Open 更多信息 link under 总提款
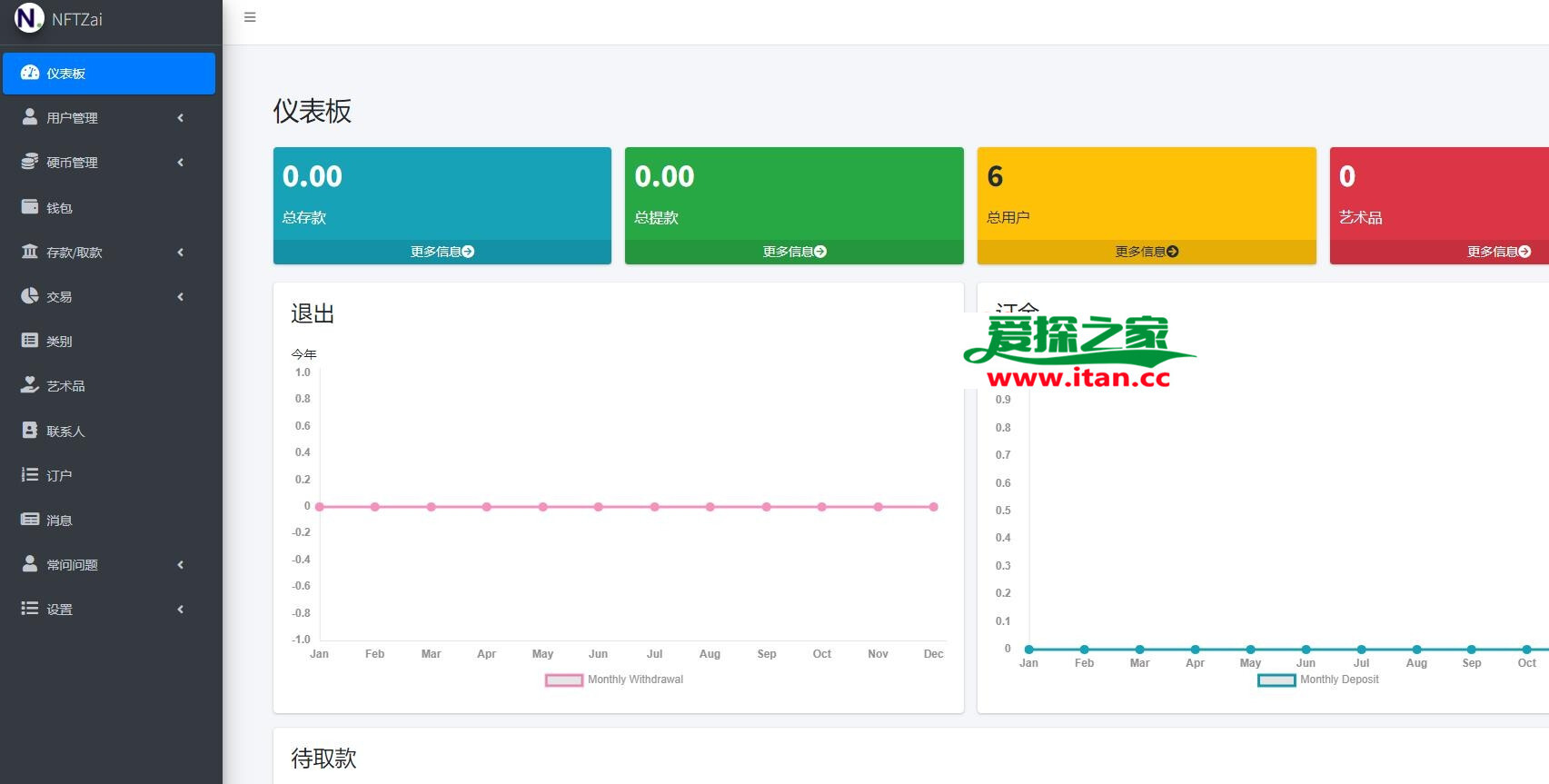This screenshot has height=784, width=1549. click(x=794, y=252)
